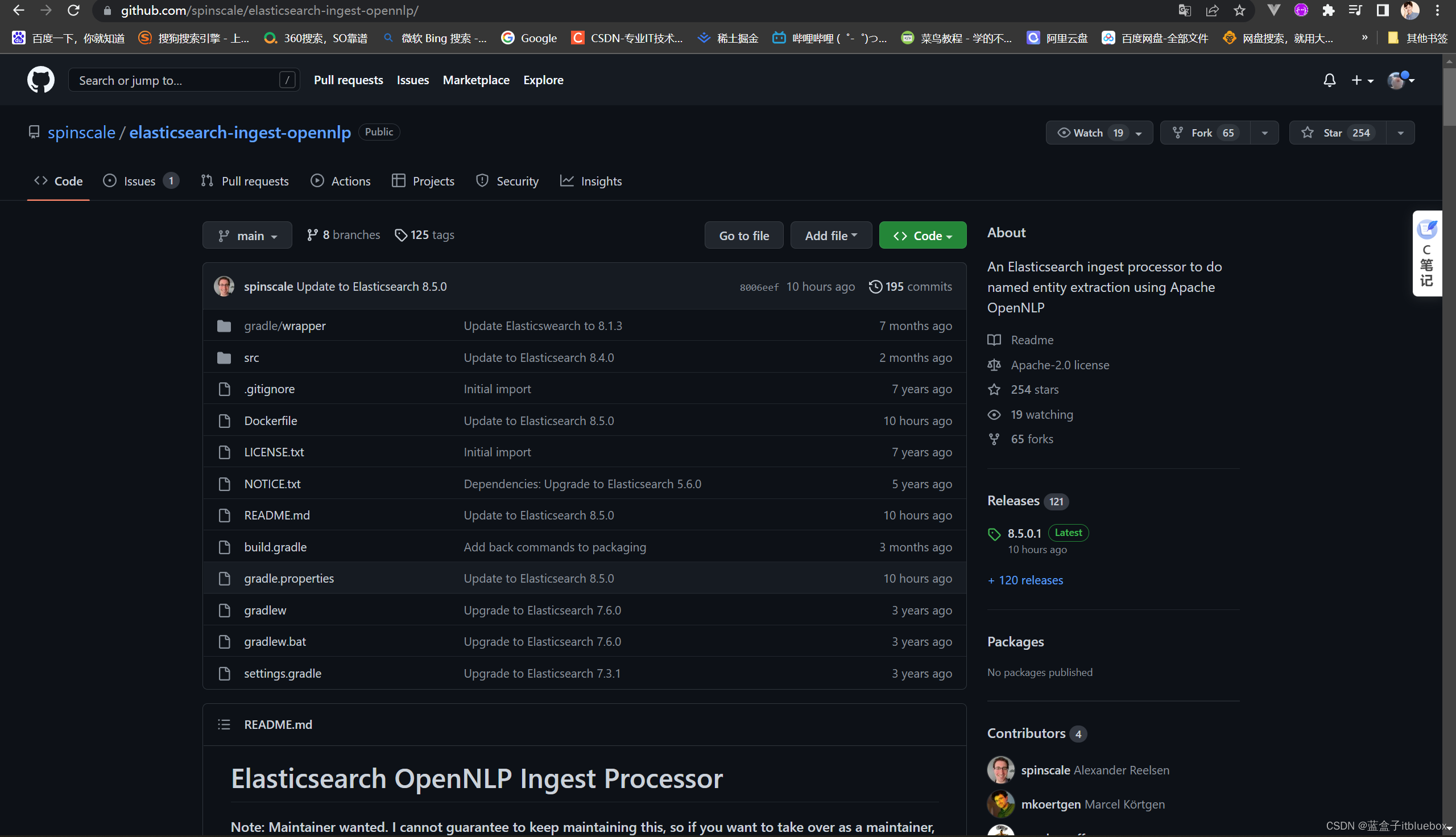This screenshot has height=837, width=1456.
Task: Expand the green Code dropdown
Action: click(x=922, y=236)
